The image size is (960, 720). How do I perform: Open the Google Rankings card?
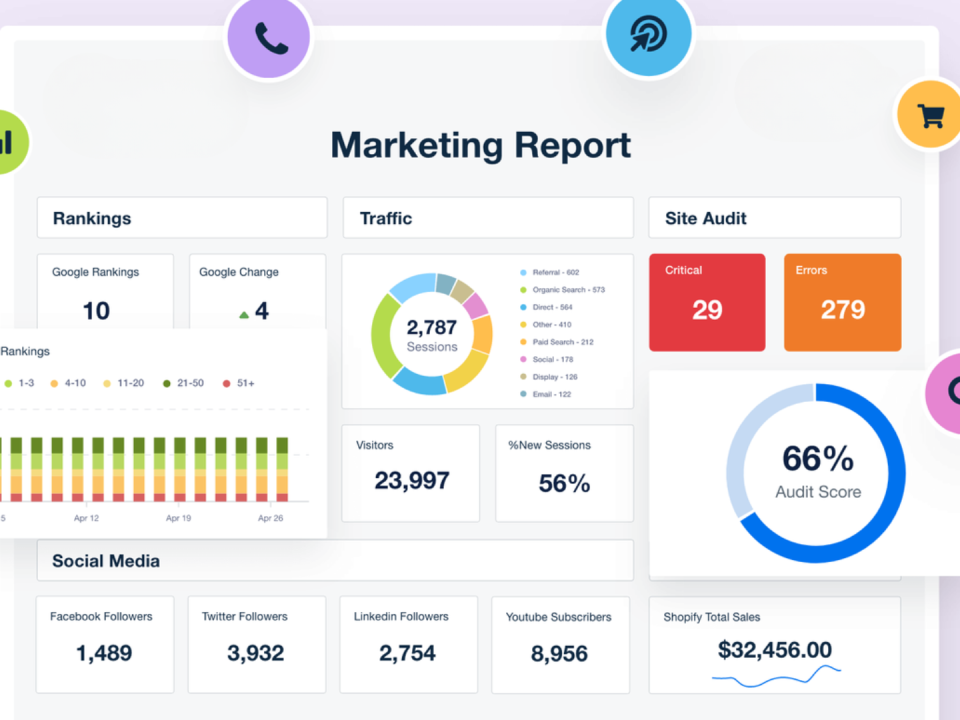click(x=105, y=293)
